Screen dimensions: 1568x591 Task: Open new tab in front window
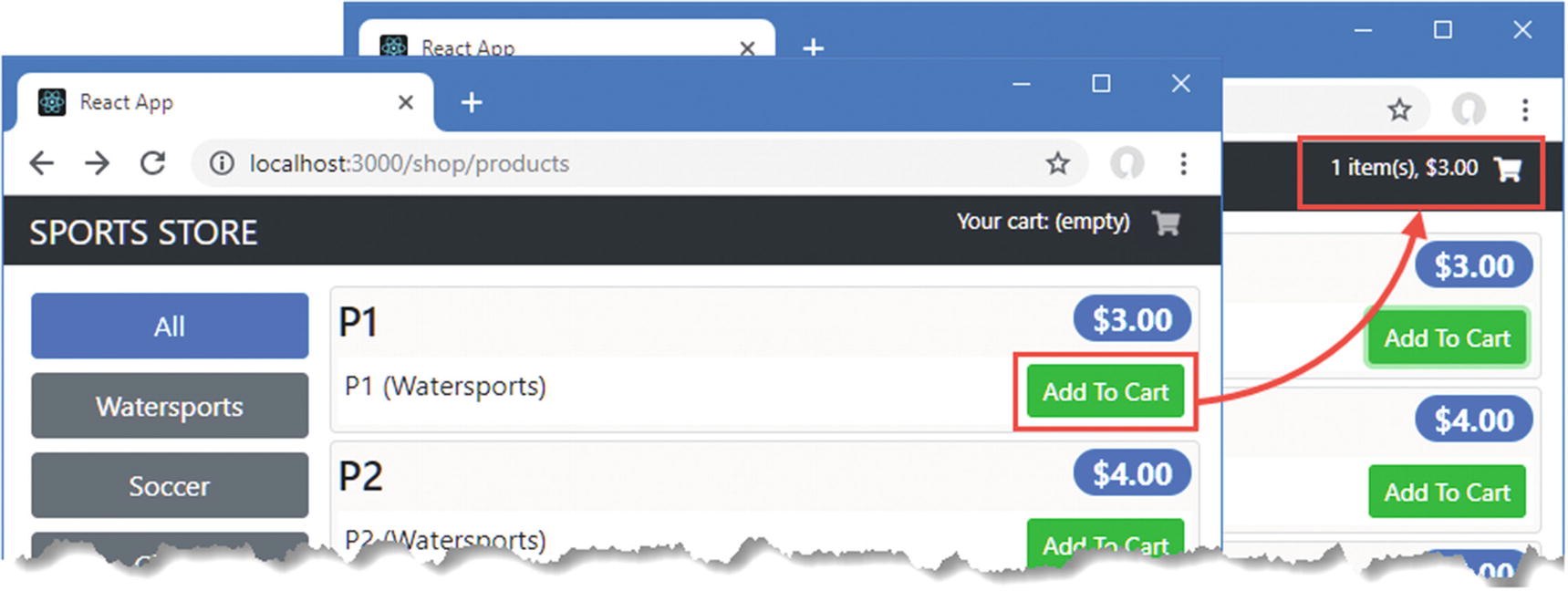pyautogui.click(x=471, y=103)
